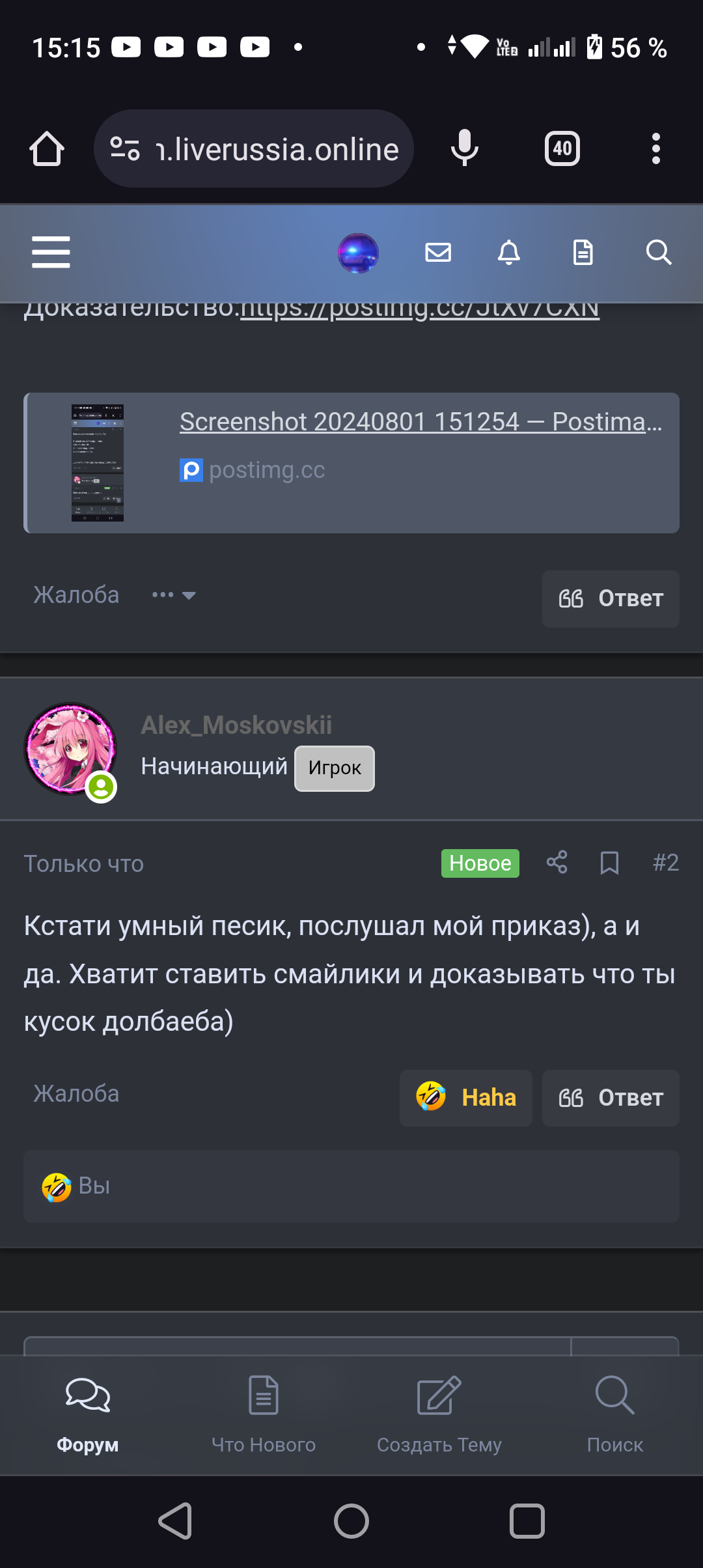
Task: Open Alex_Moskovskii profile link
Action: (236, 725)
